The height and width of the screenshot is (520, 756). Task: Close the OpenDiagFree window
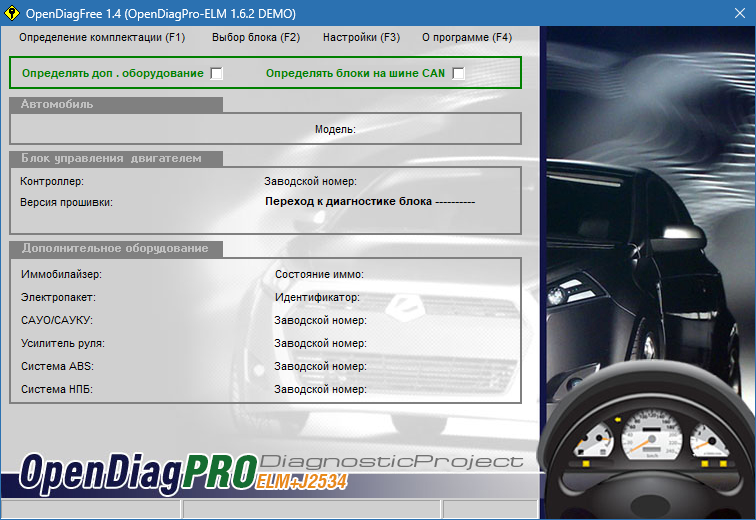point(740,13)
